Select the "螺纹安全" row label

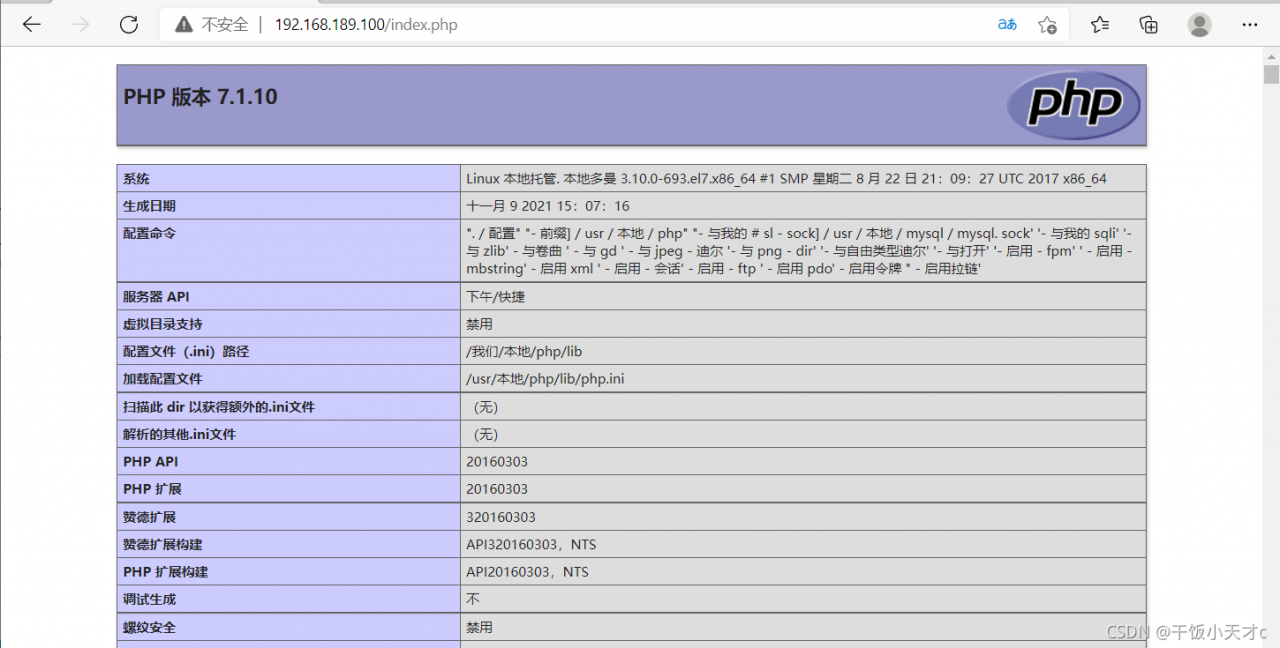149,627
